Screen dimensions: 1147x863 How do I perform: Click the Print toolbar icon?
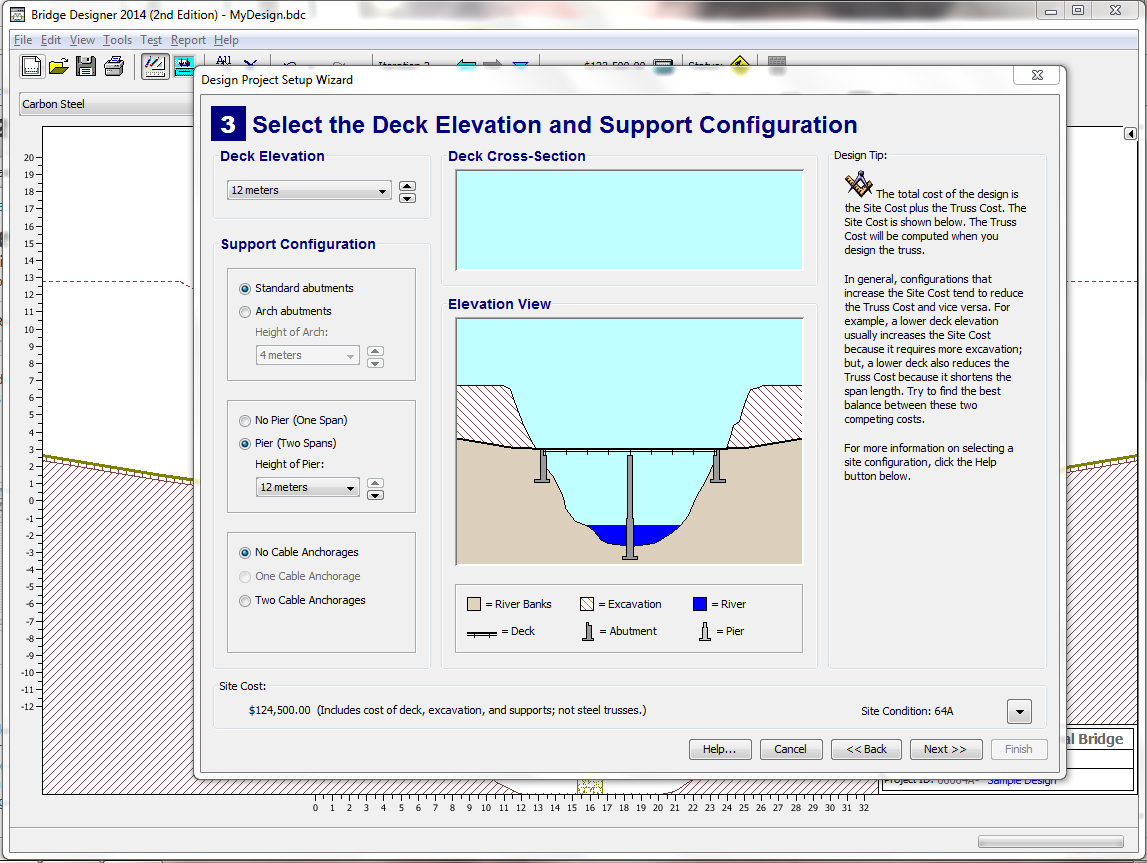[x=114, y=67]
